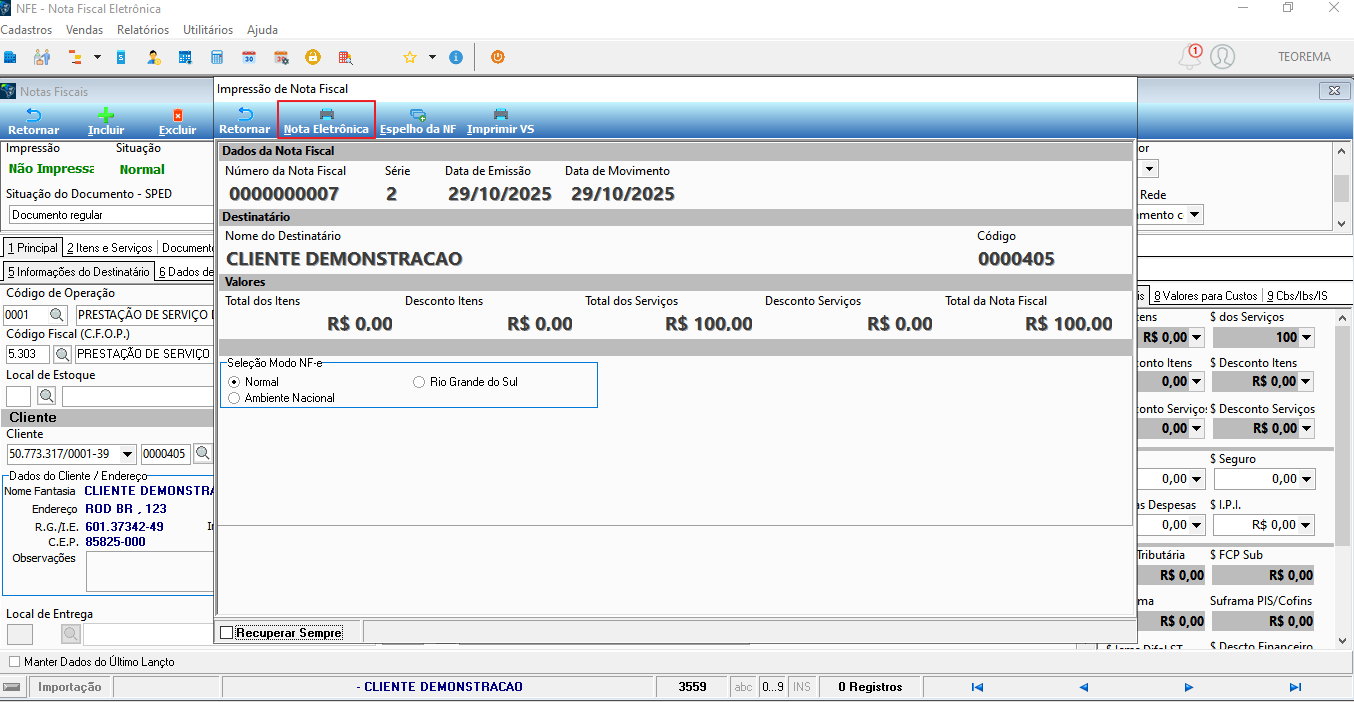Go to first record navigation arrow
The width and height of the screenshot is (1354, 702).
pyautogui.click(x=977, y=687)
